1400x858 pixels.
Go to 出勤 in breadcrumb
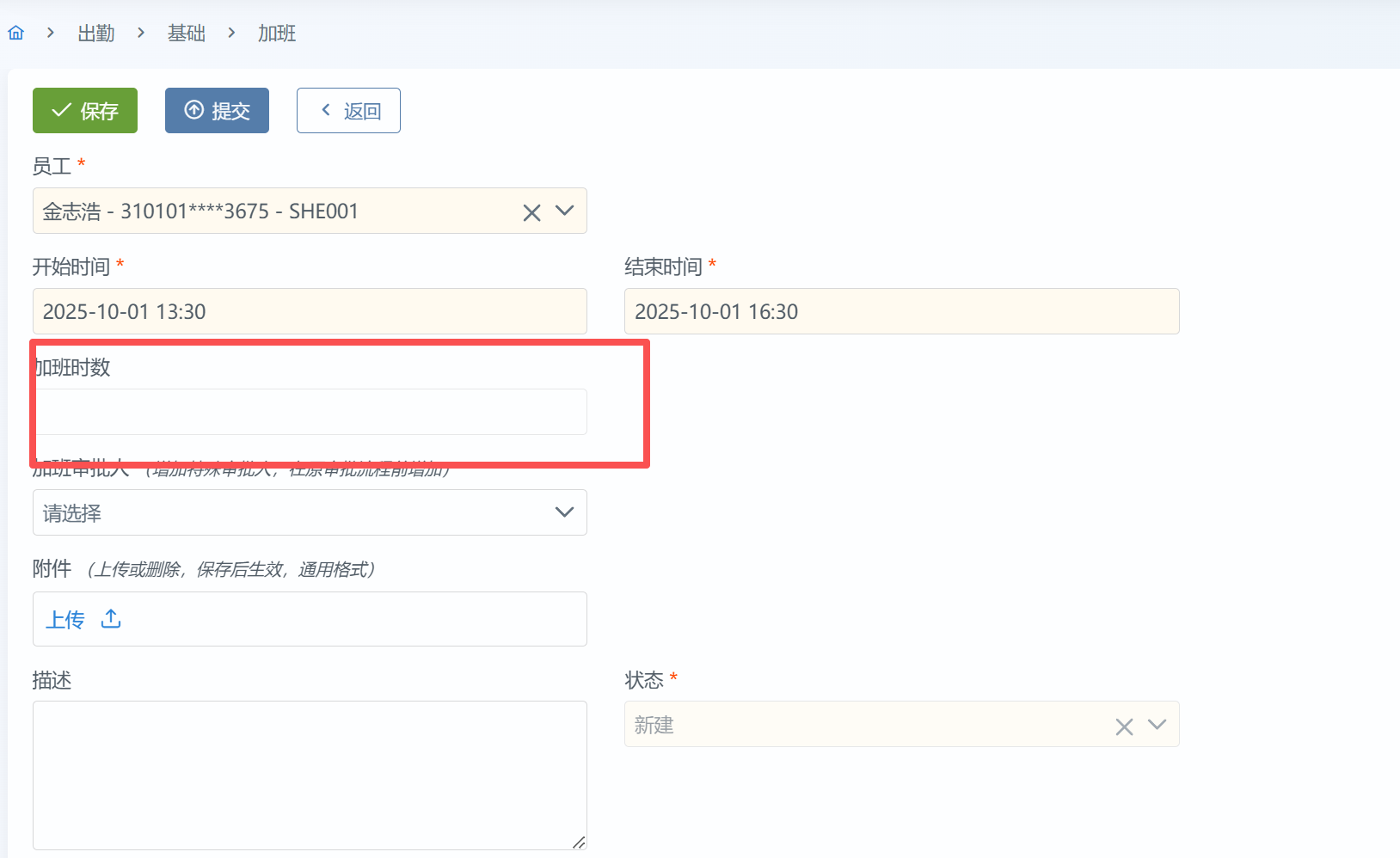click(x=95, y=34)
